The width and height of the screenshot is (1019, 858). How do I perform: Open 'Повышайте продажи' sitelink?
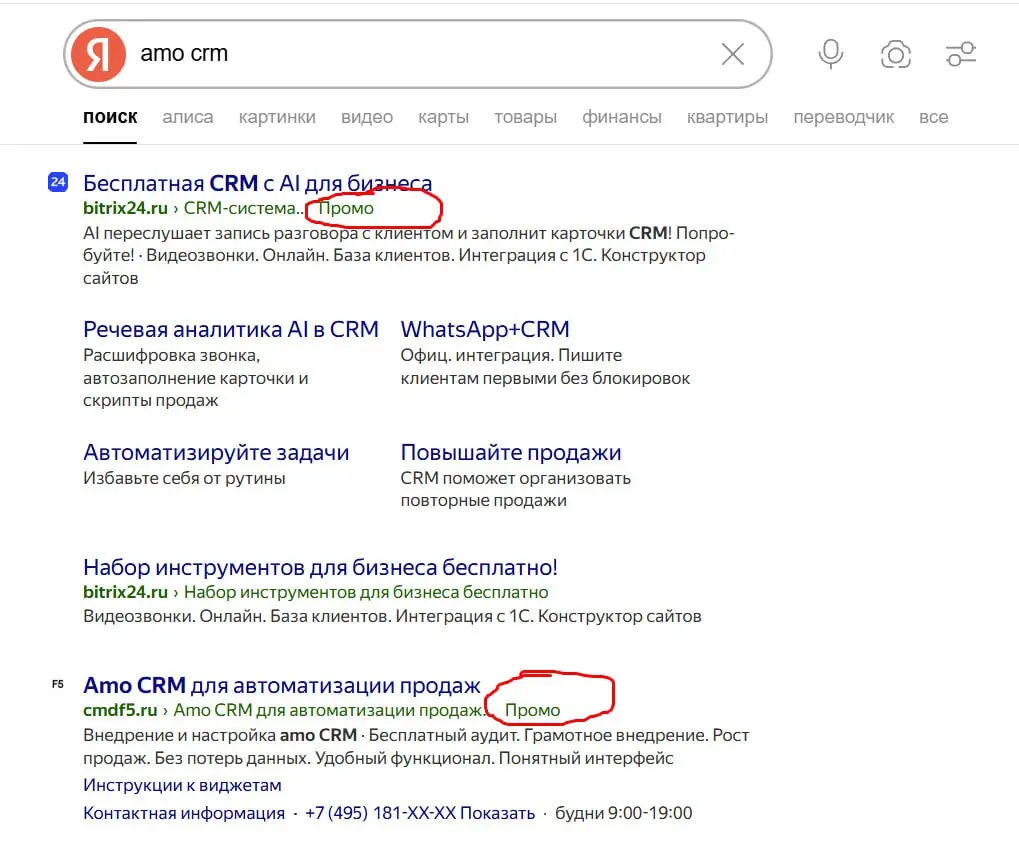(511, 452)
